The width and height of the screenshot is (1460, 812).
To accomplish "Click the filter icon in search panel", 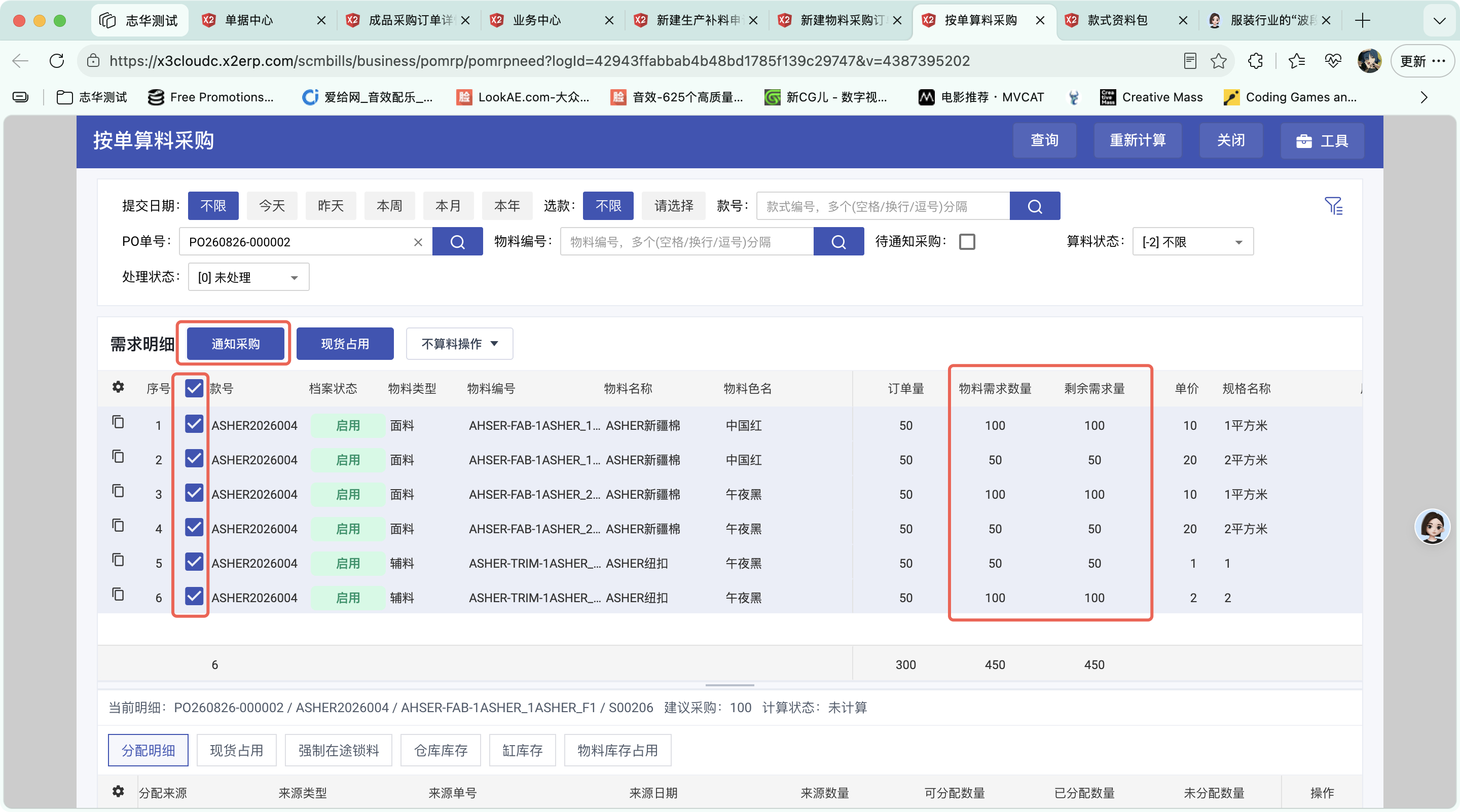I will [1333, 206].
